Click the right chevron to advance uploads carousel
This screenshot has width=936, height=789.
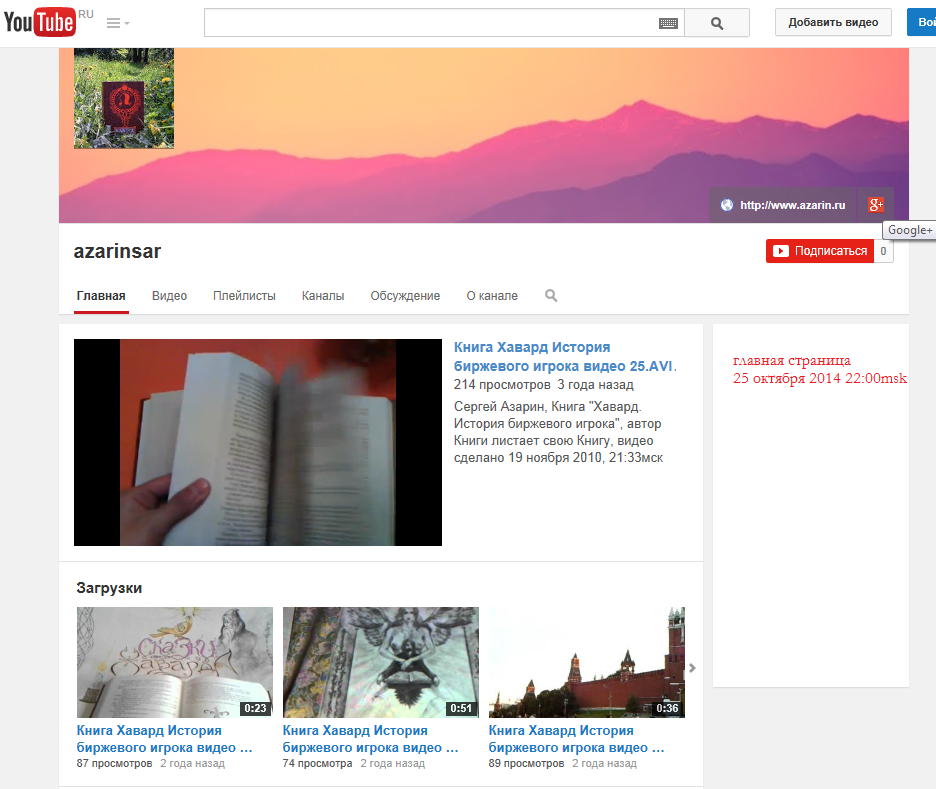[691, 668]
